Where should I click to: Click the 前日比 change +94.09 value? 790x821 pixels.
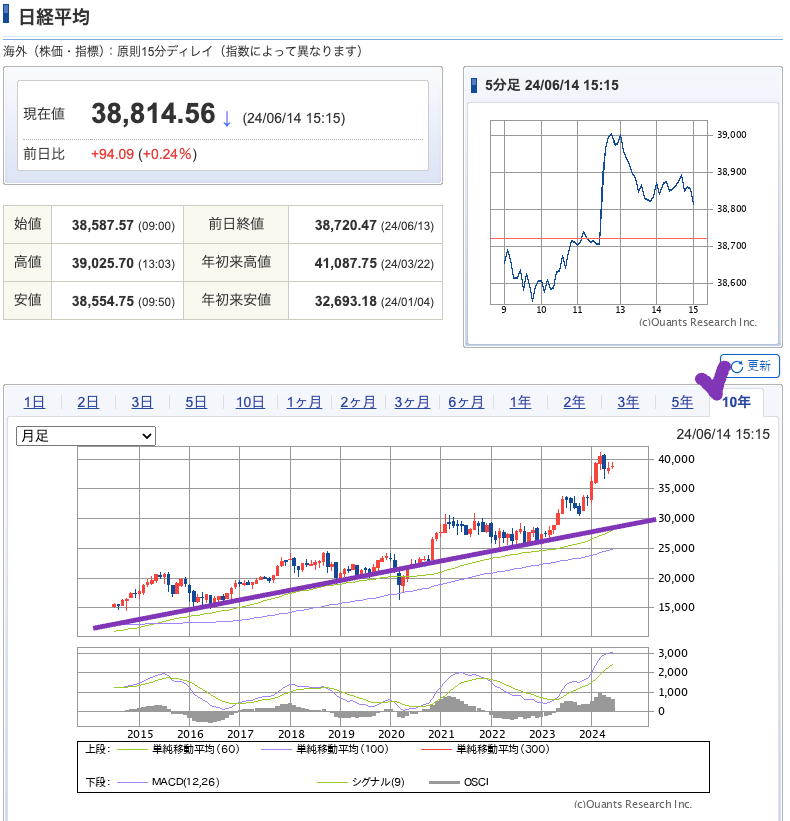(x=112, y=154)
